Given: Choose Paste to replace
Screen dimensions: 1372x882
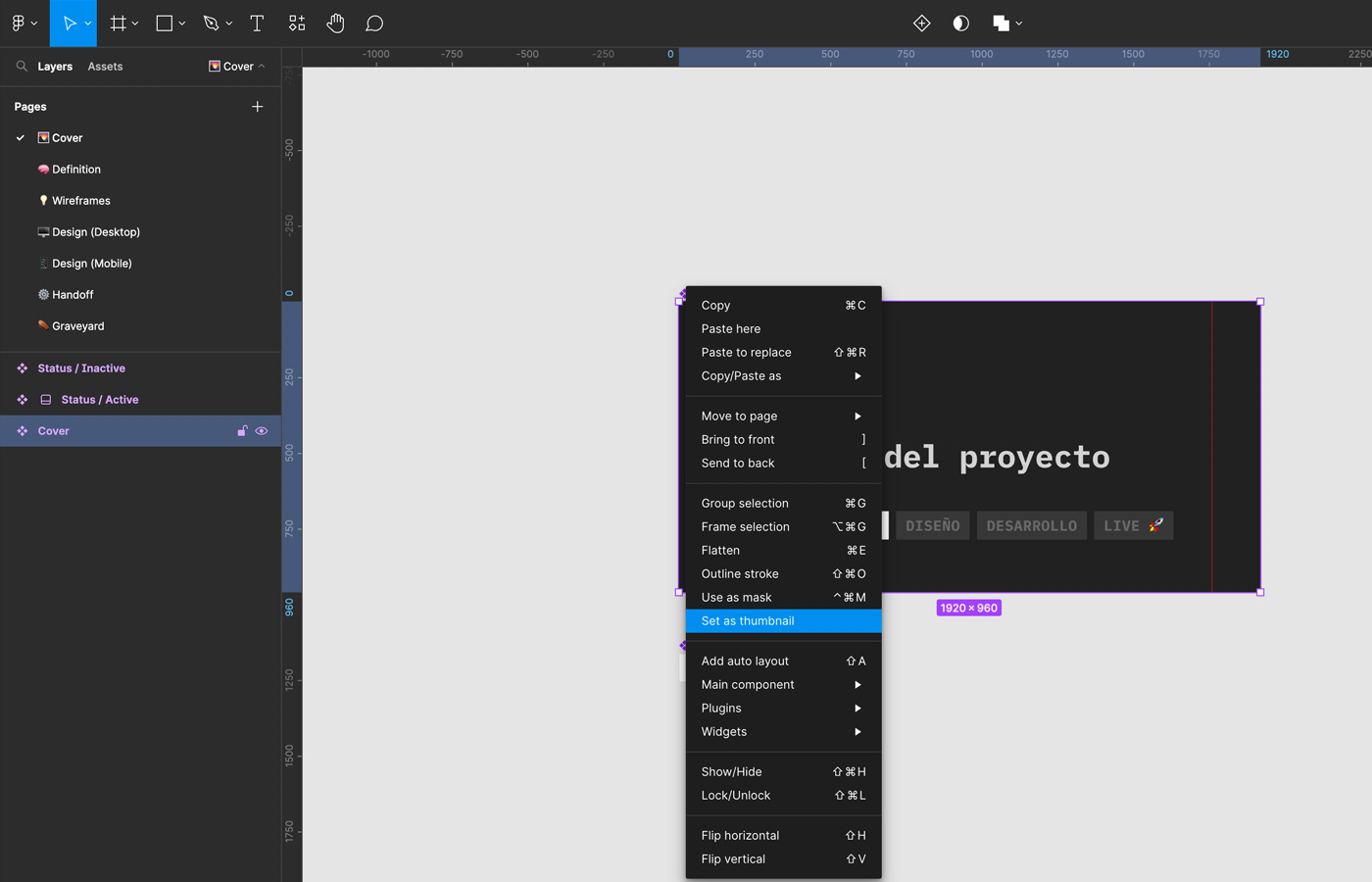Looking at the screenshot, I should [x=784, y=353].
